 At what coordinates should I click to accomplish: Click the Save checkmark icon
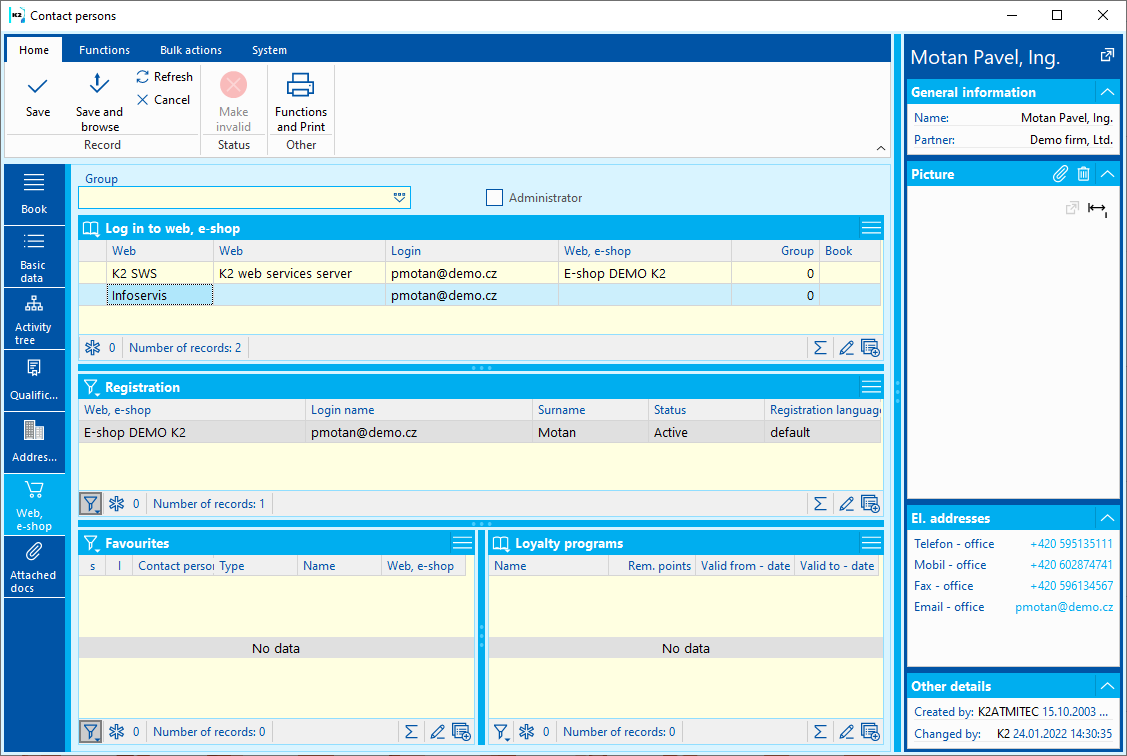38,87
